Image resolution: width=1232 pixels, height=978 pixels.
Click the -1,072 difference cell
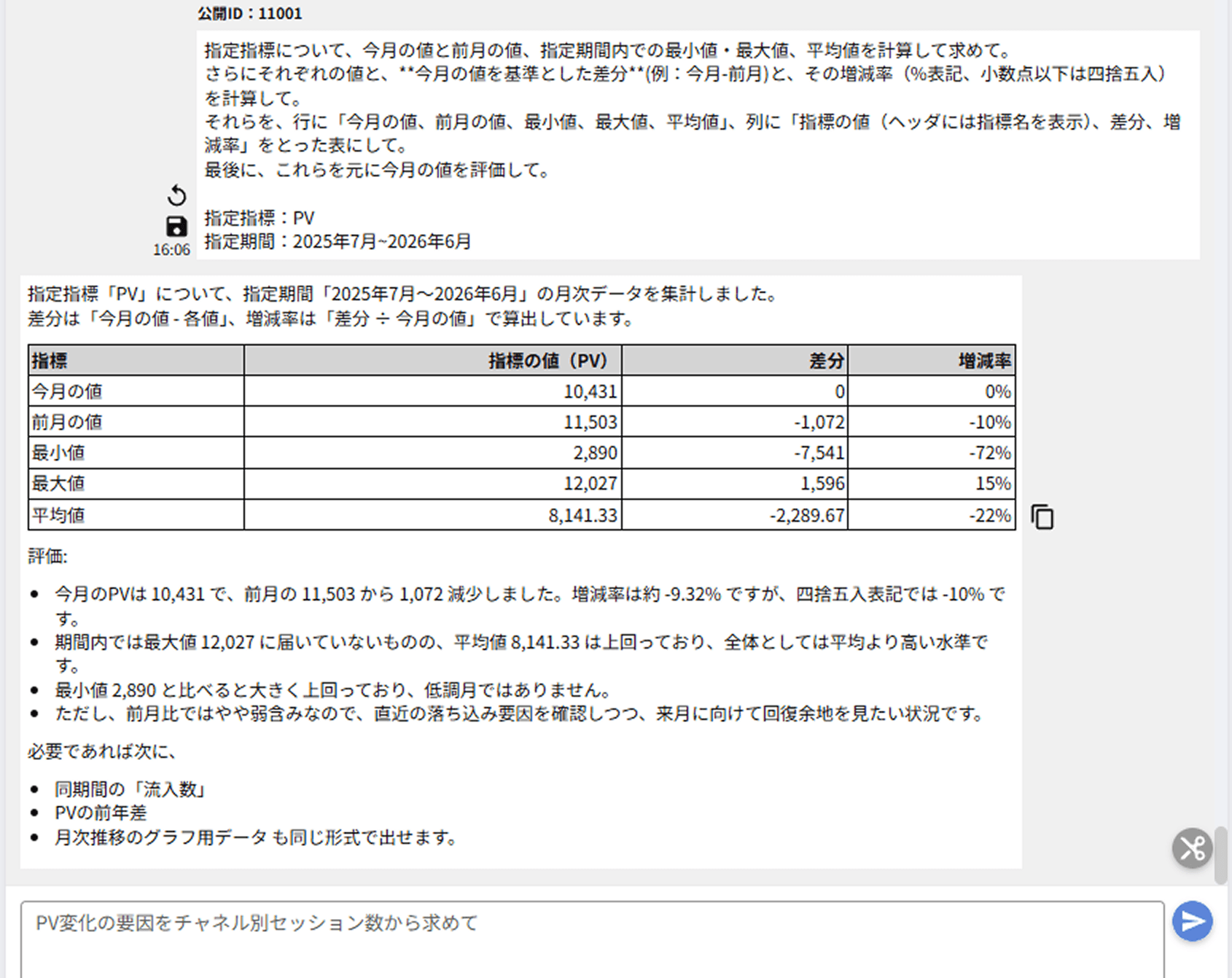point(735,422)
